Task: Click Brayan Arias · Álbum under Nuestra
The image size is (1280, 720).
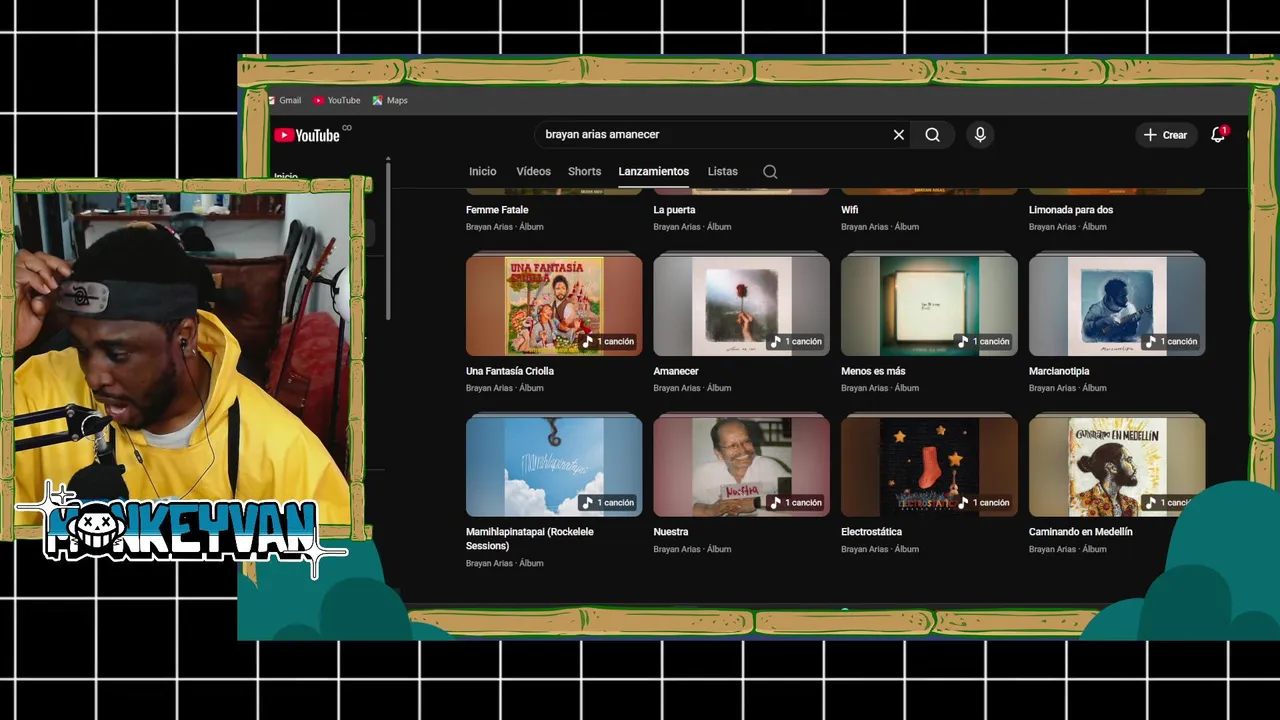Action: 692,549
